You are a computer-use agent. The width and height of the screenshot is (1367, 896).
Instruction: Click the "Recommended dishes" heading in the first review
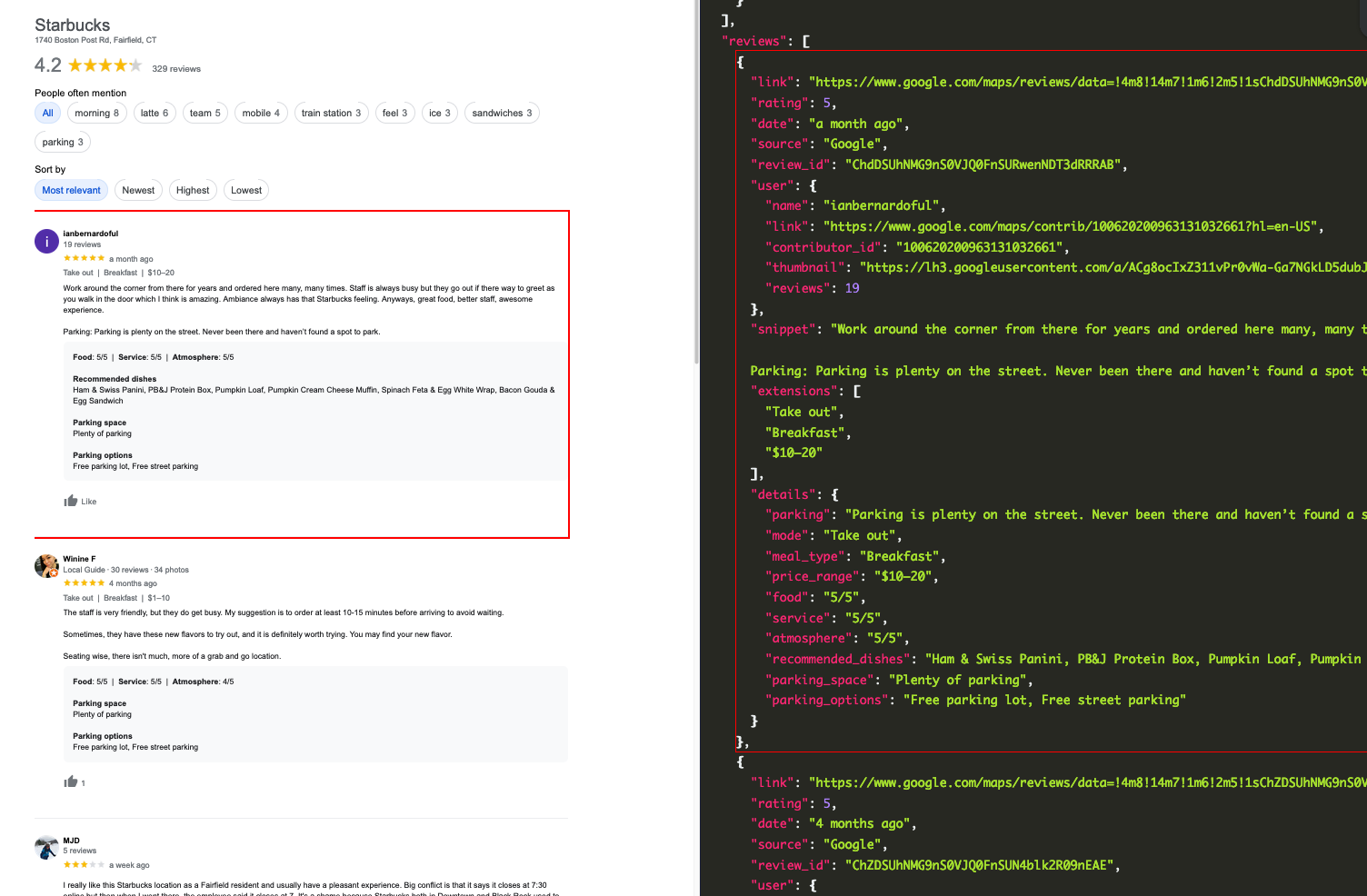(x=115, y=379)
